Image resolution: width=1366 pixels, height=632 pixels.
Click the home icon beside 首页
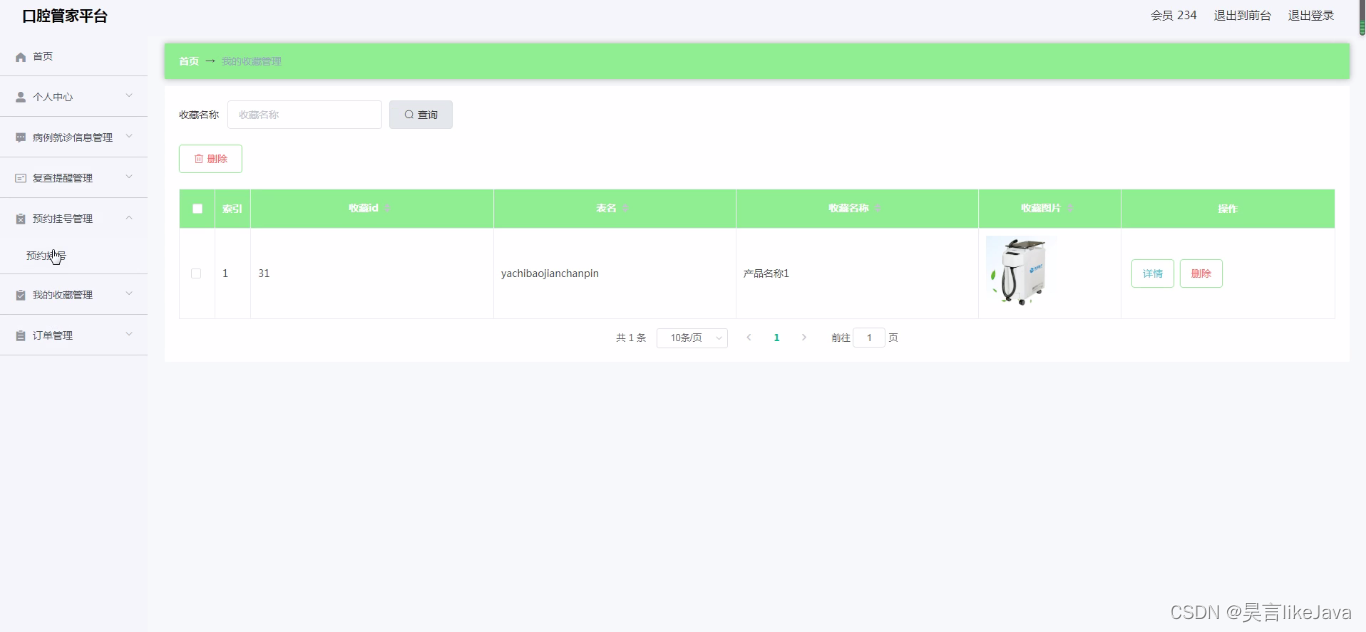click(20, 57)
